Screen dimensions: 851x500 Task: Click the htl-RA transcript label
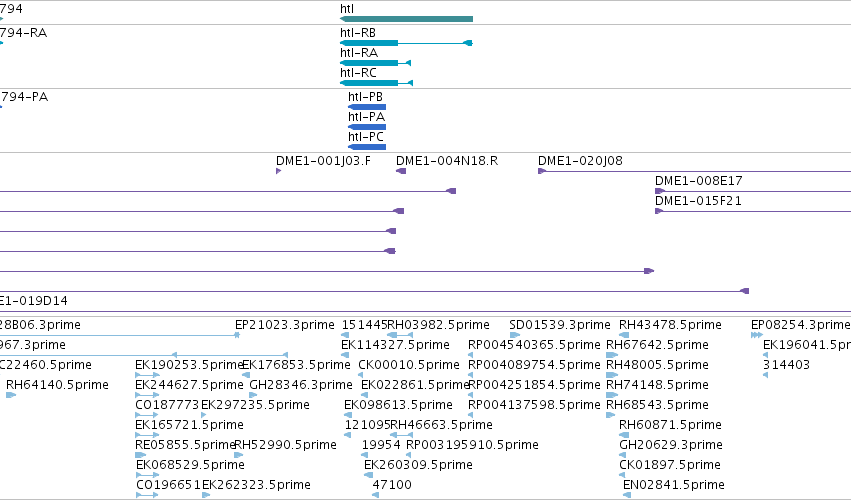tap(359, 53)
